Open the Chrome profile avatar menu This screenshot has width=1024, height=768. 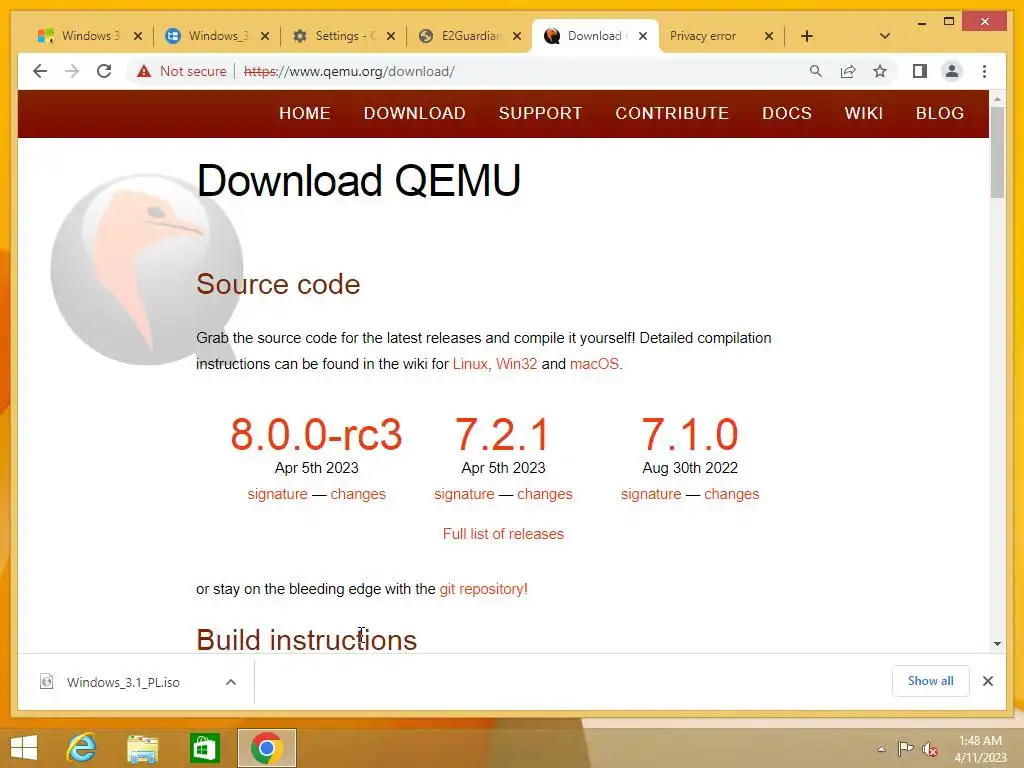tap(952, 71)
